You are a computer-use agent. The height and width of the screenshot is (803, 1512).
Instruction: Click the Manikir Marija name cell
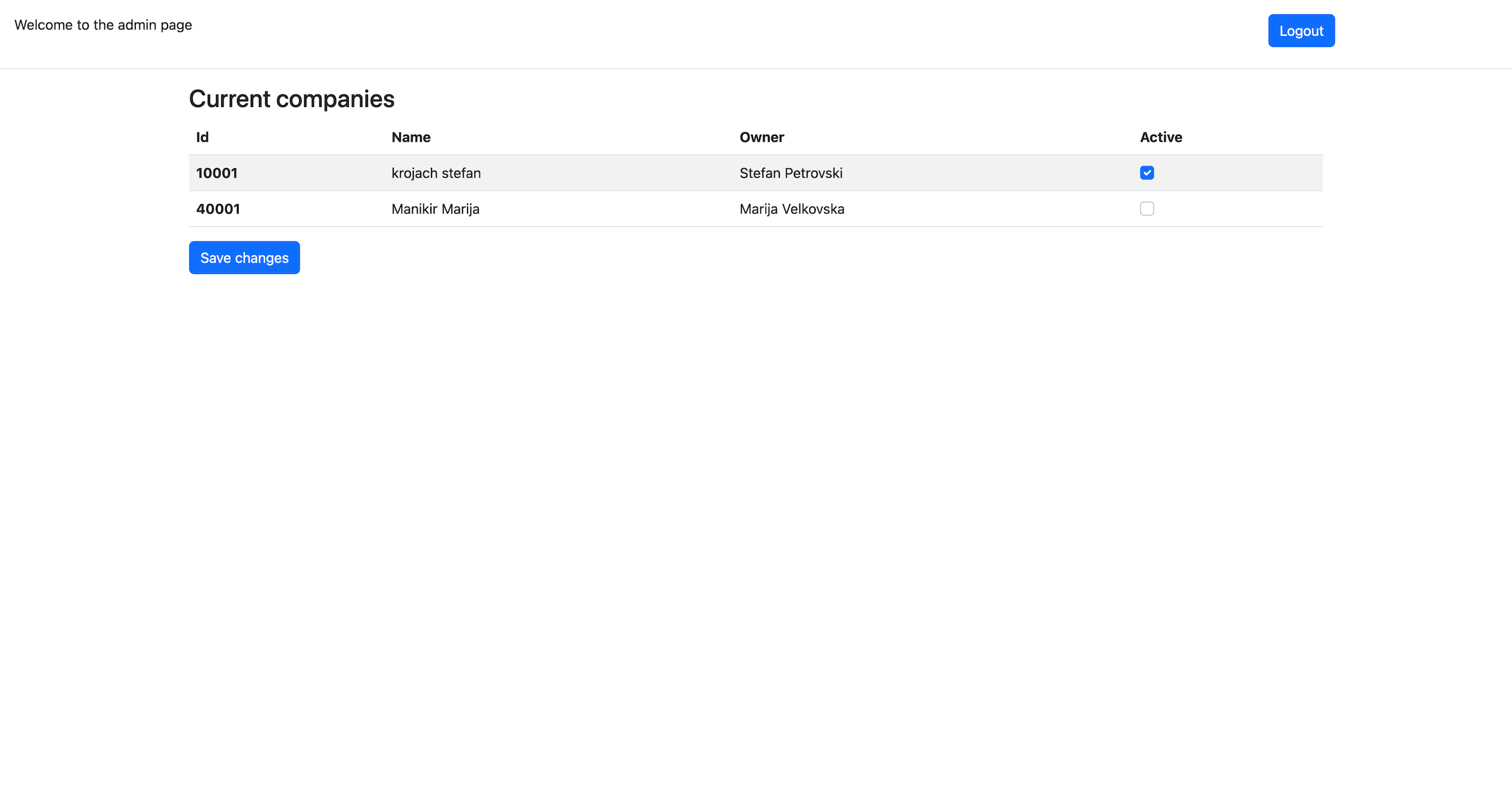[x=435, y=209]
